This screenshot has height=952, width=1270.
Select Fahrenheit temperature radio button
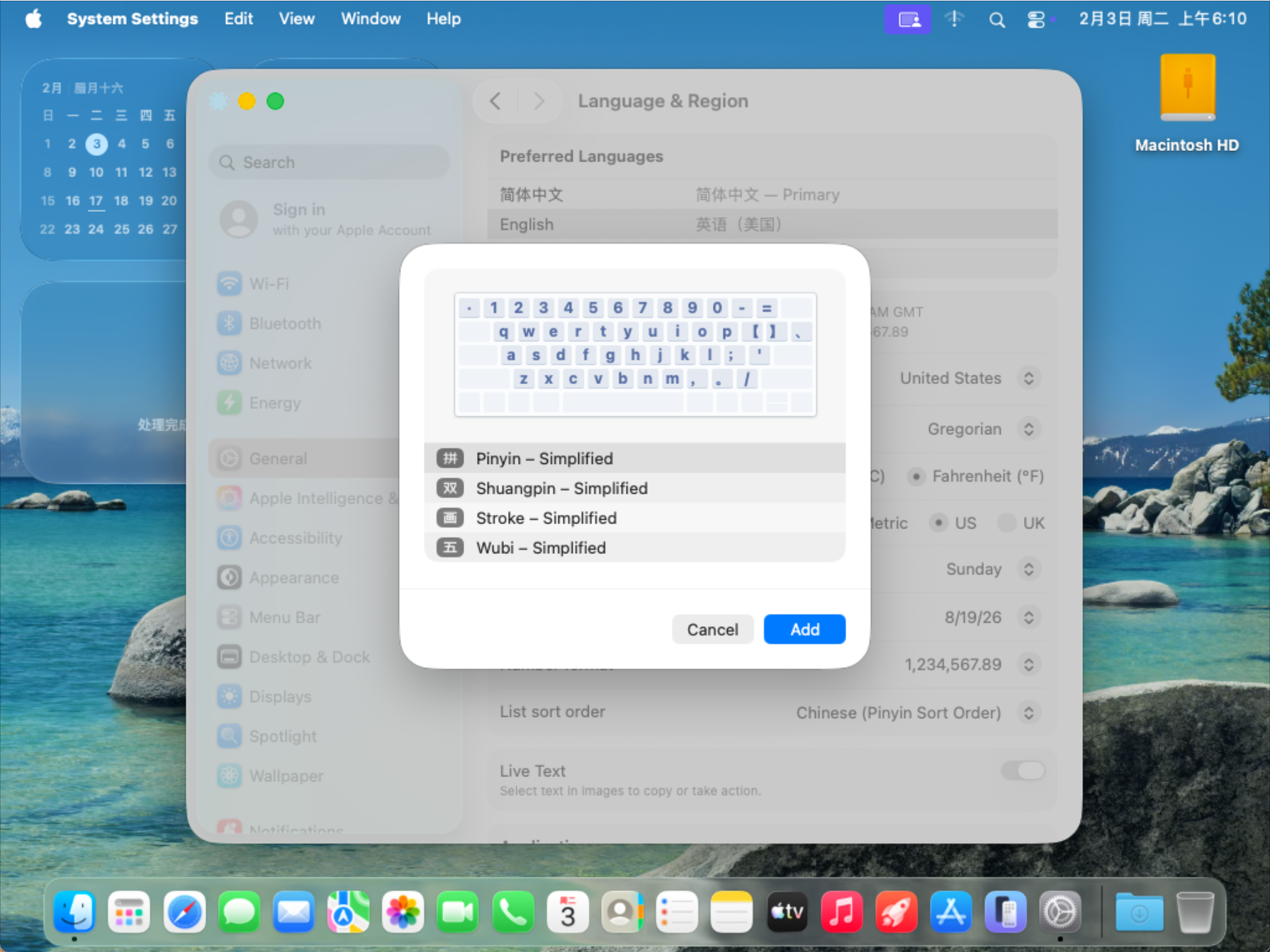pos(916,477)
